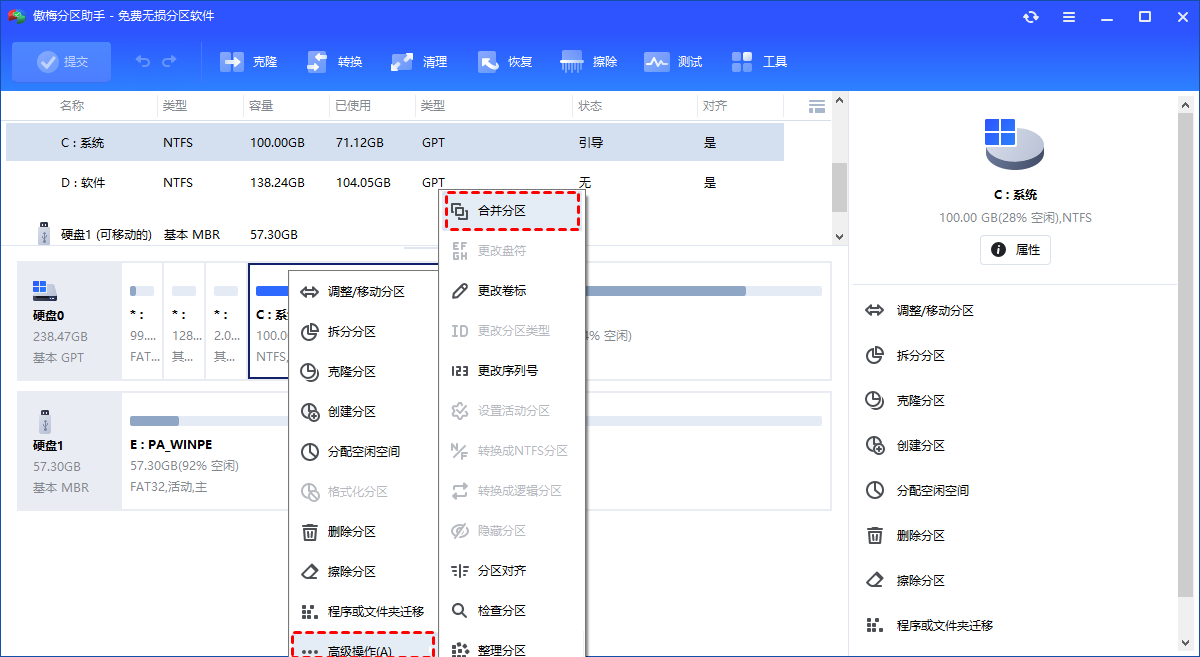Viewport: 1200px width, 657px height.
Task: Open the 测试 disk test icon
Action: click(x=673, y=61)
